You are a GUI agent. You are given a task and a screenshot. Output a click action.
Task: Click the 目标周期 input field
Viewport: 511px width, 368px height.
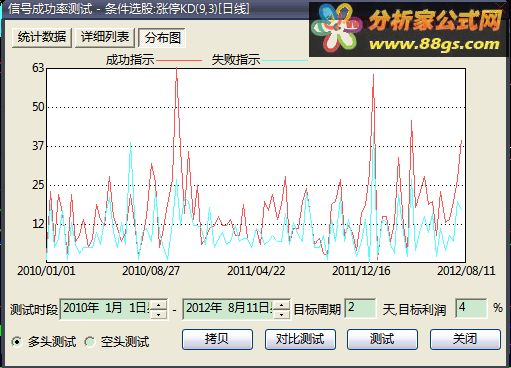click(360, 308)
